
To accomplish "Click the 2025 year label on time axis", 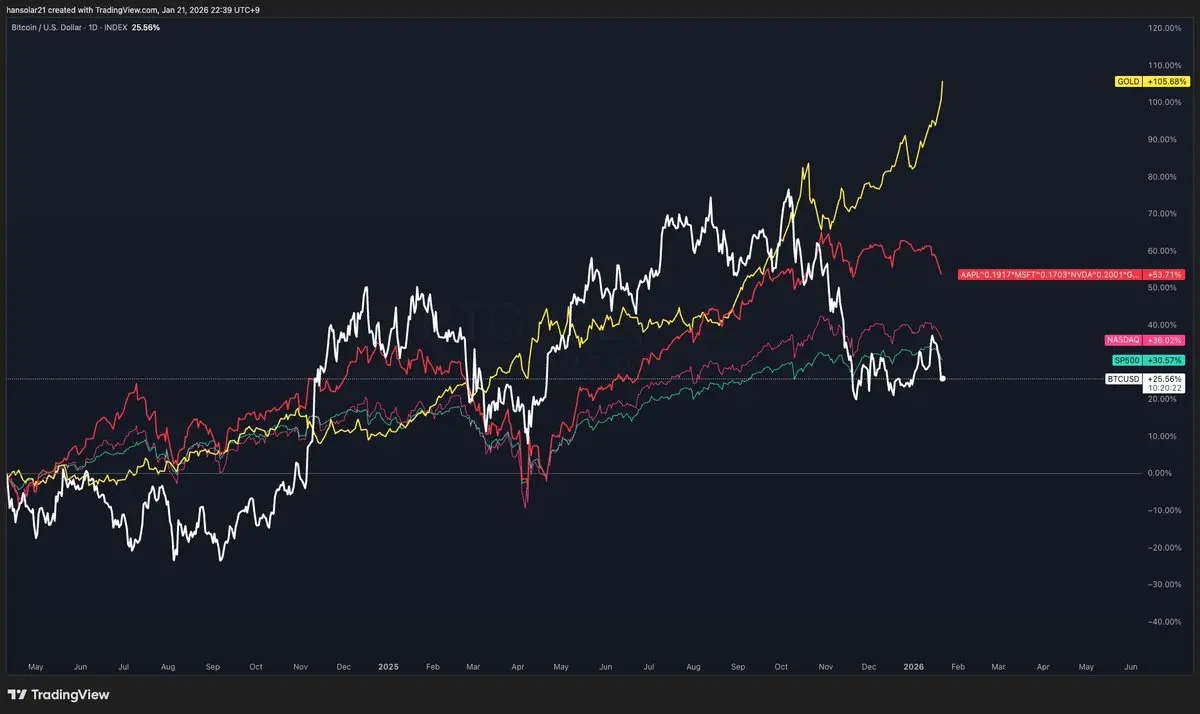I will pyautogui.click(x=387, y=665).
